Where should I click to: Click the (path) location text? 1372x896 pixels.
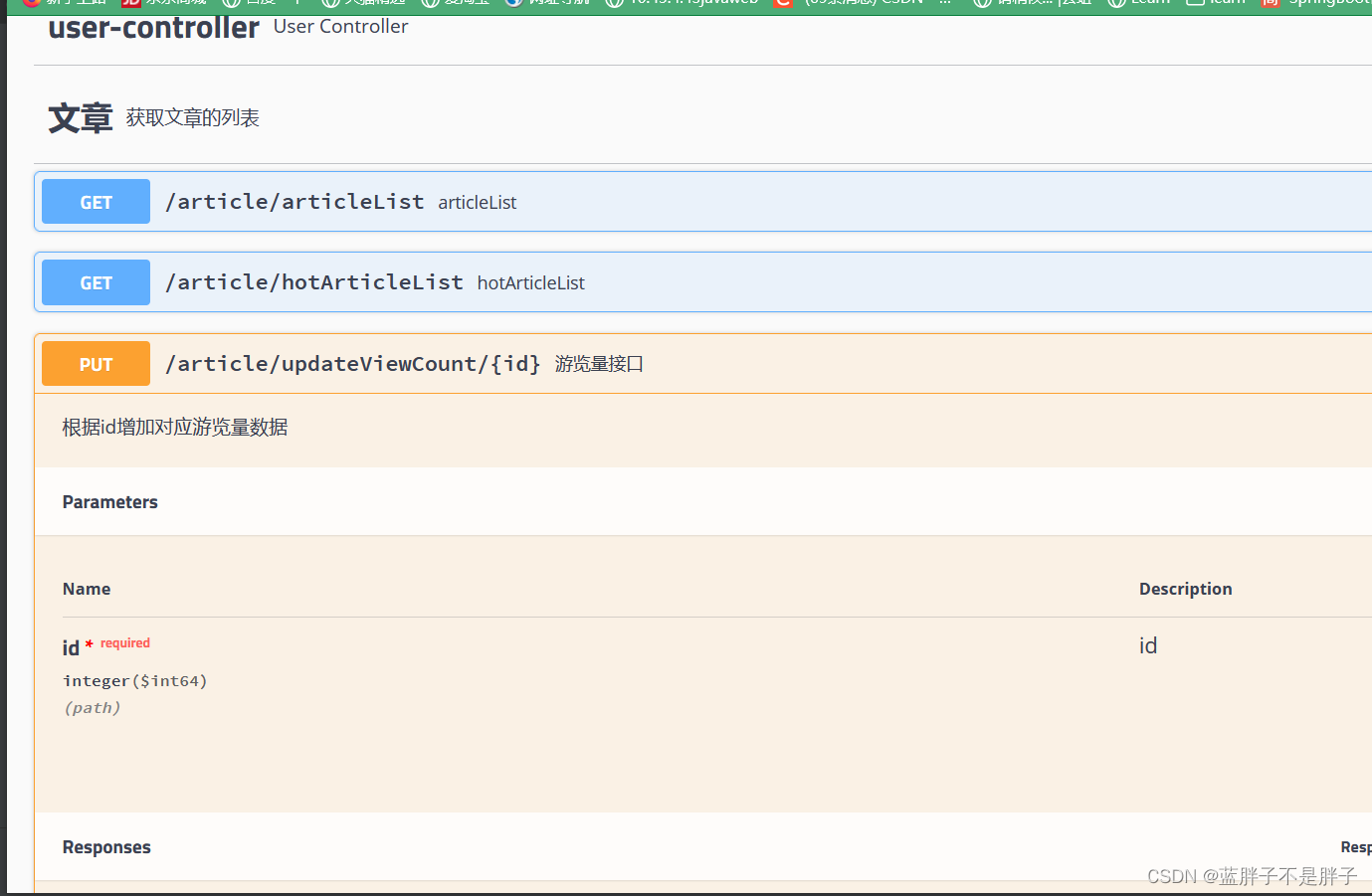[x=93, y=708]
